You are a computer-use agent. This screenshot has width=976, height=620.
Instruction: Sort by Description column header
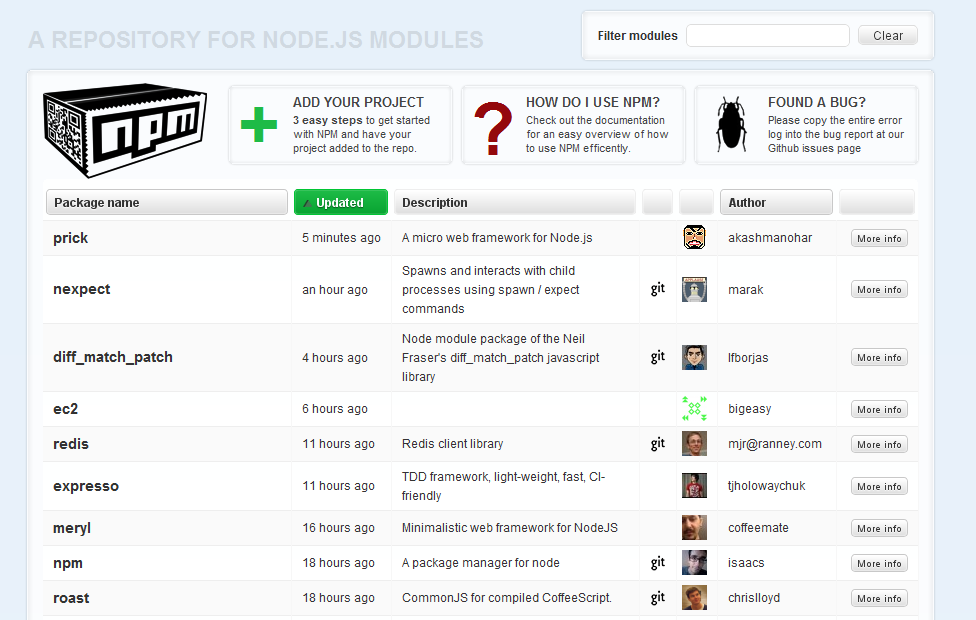point(515,202)
